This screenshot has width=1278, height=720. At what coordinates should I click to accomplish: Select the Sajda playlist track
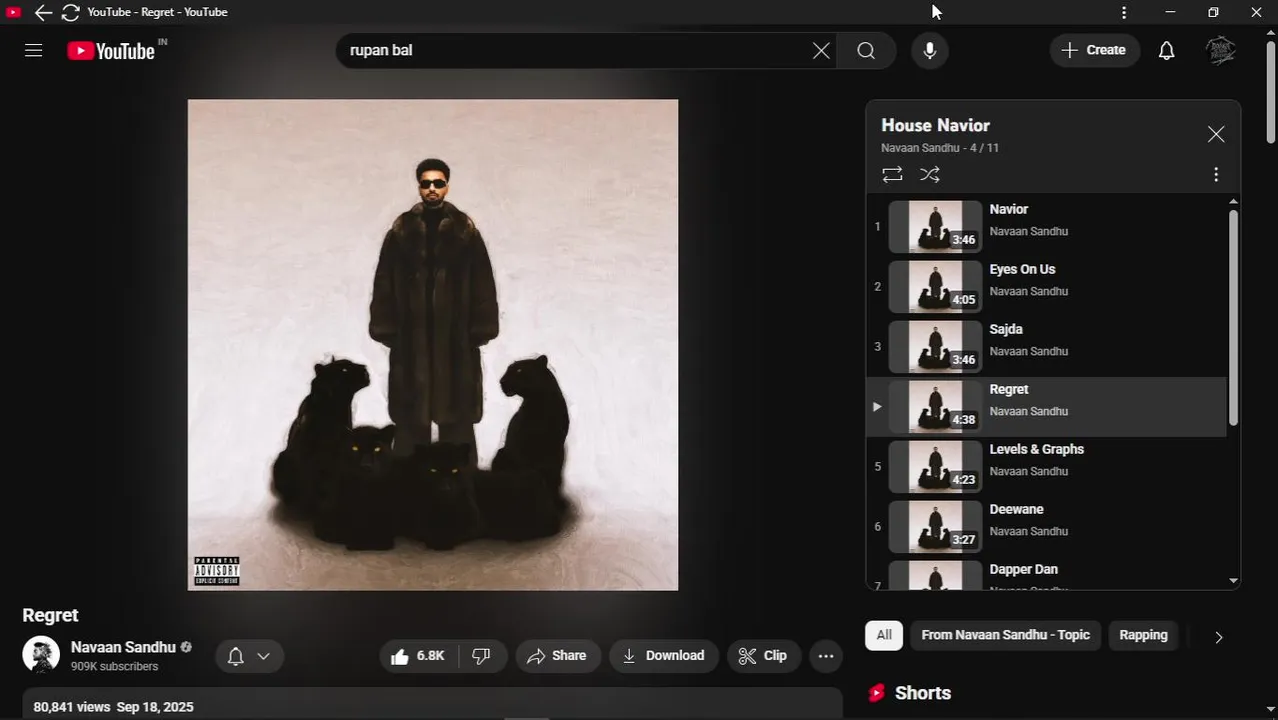coord(1046,347)
